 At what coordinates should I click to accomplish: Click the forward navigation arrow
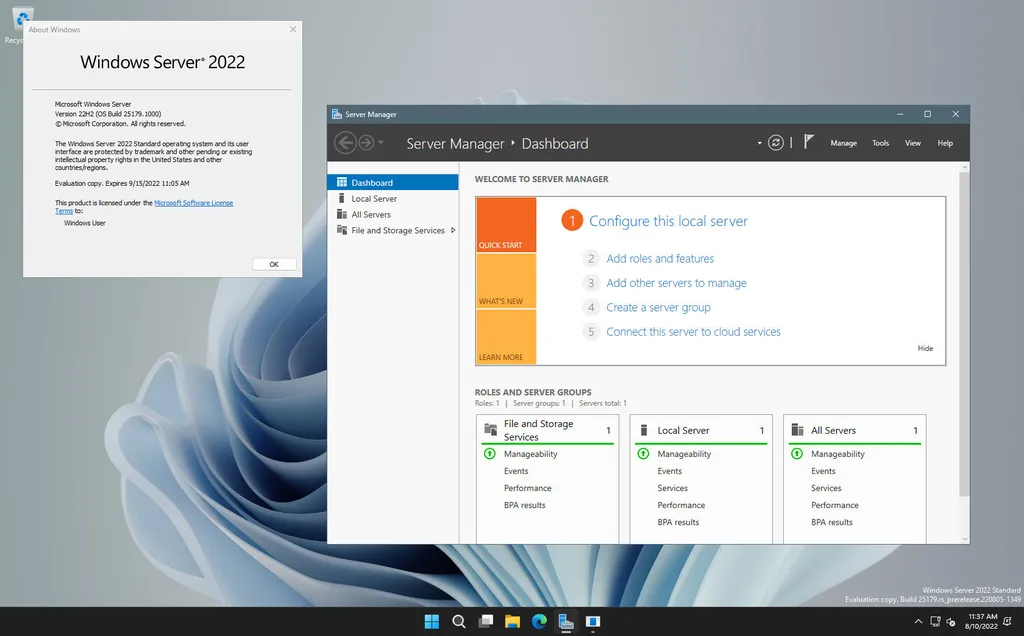click(x=366, y=143)
